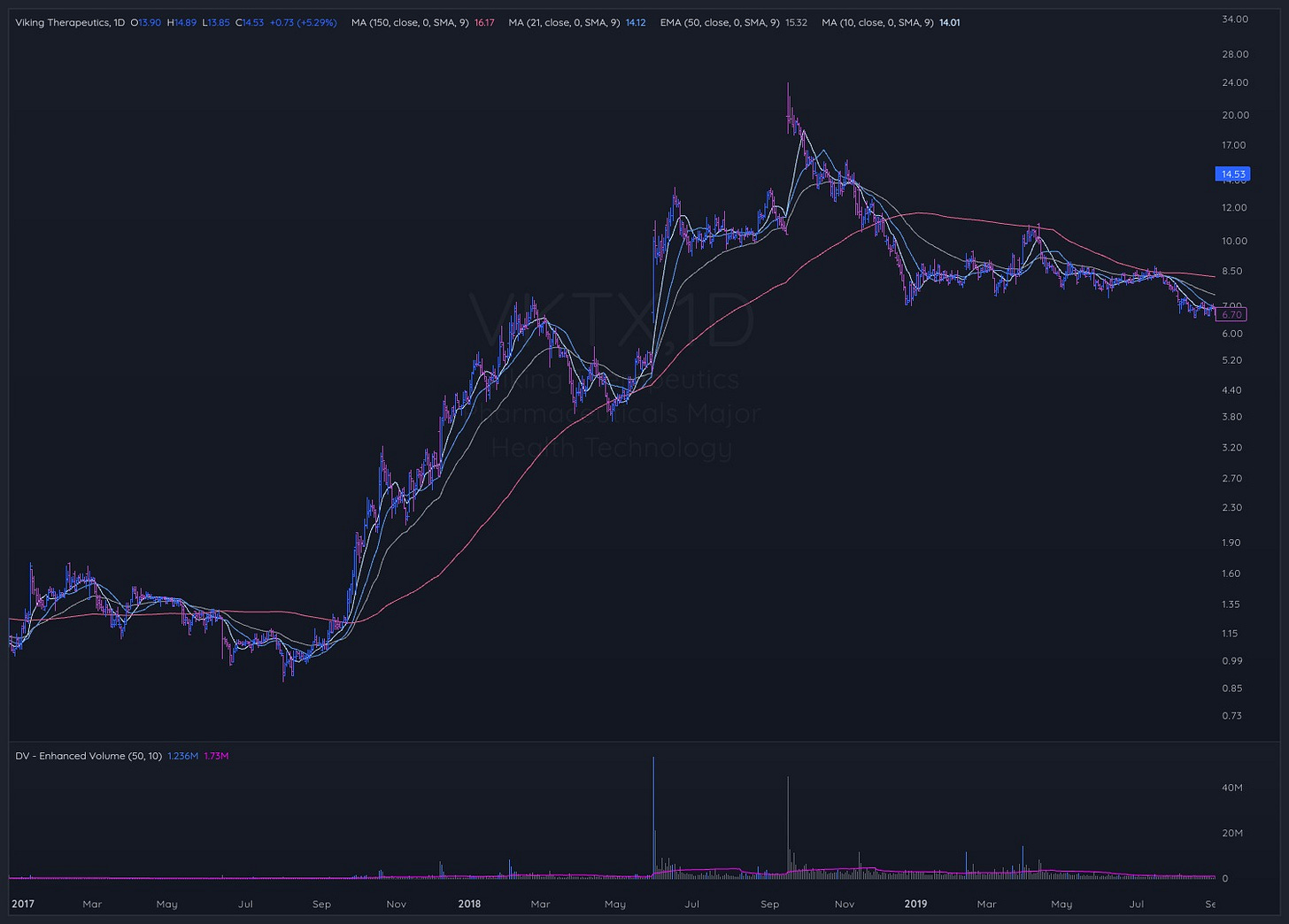Select the EMA (50, close, 0, SMA, 9) legend

(720, 22)
